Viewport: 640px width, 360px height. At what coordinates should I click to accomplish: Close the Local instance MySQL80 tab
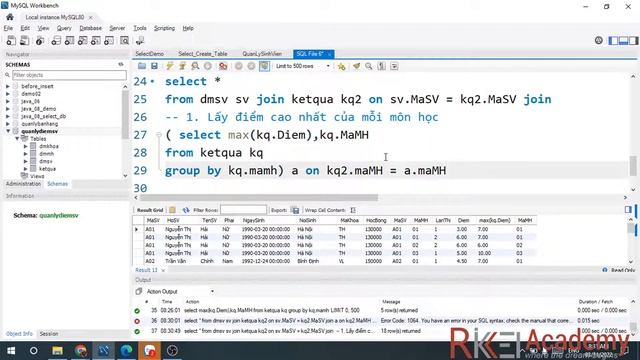coord(90,17)
